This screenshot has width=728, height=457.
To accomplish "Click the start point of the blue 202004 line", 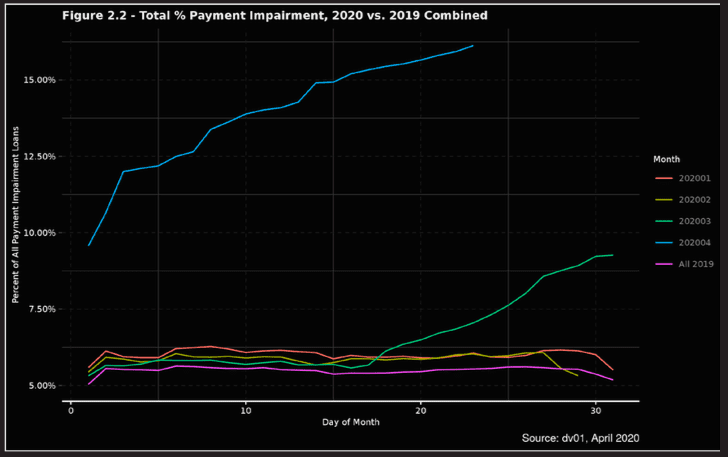I will tap(89, 245).
